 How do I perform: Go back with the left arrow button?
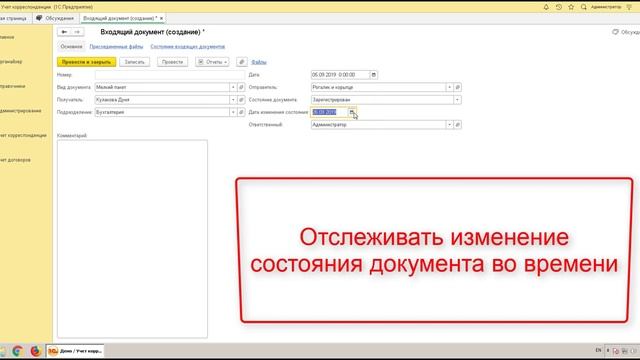pos(64,32)
